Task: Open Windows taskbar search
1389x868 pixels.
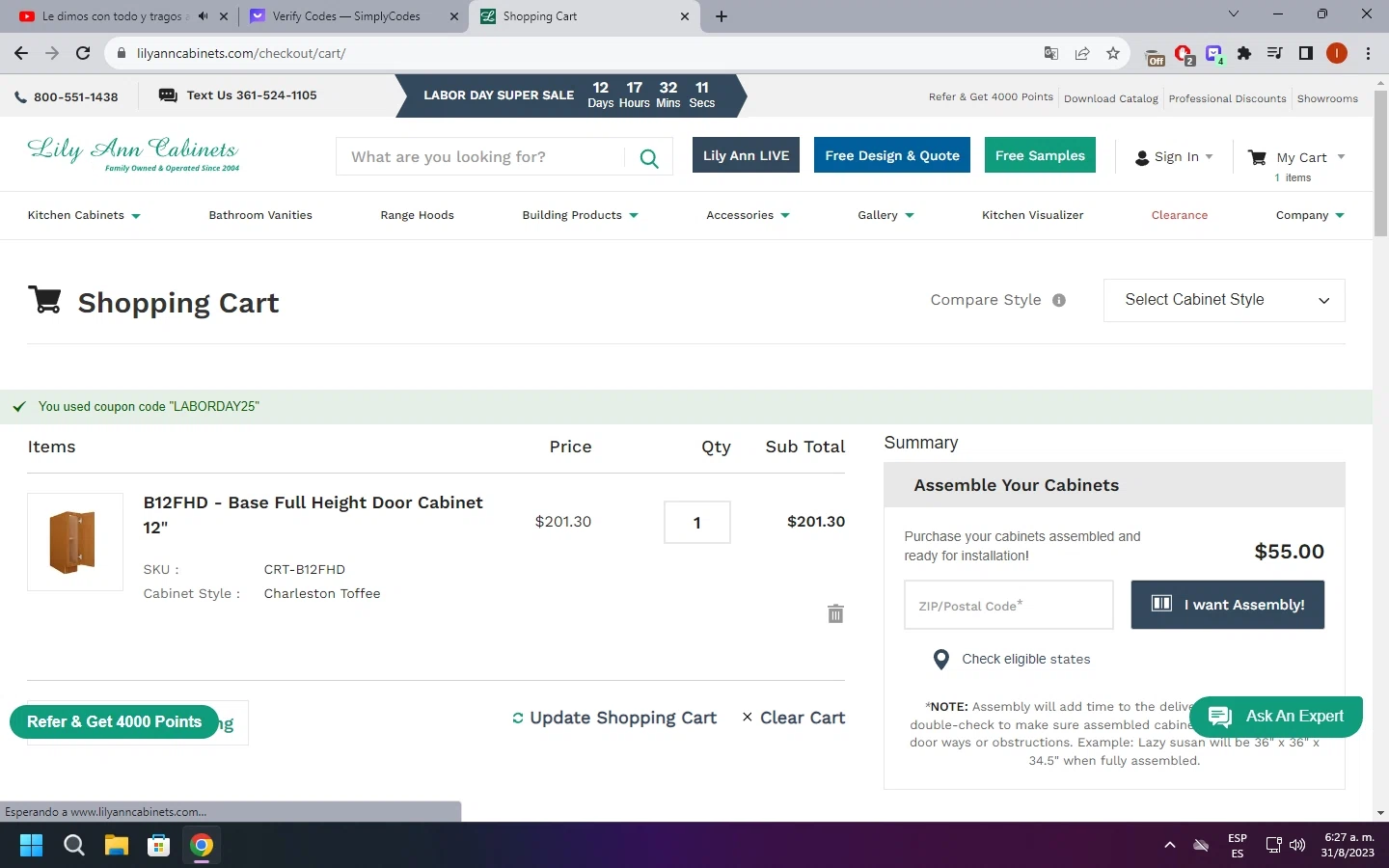Action: point(73,846)
